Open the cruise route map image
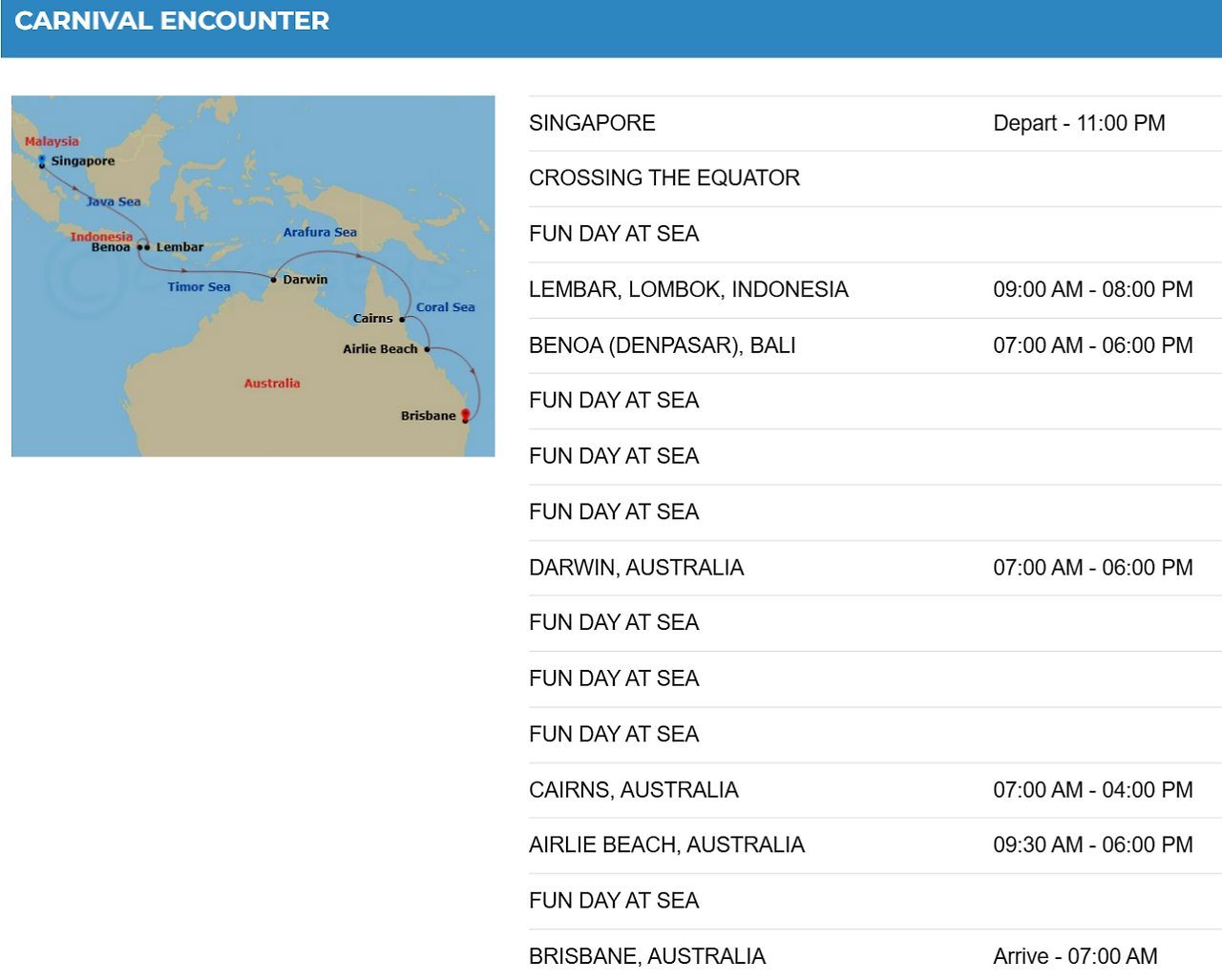 tap(253, 276)
